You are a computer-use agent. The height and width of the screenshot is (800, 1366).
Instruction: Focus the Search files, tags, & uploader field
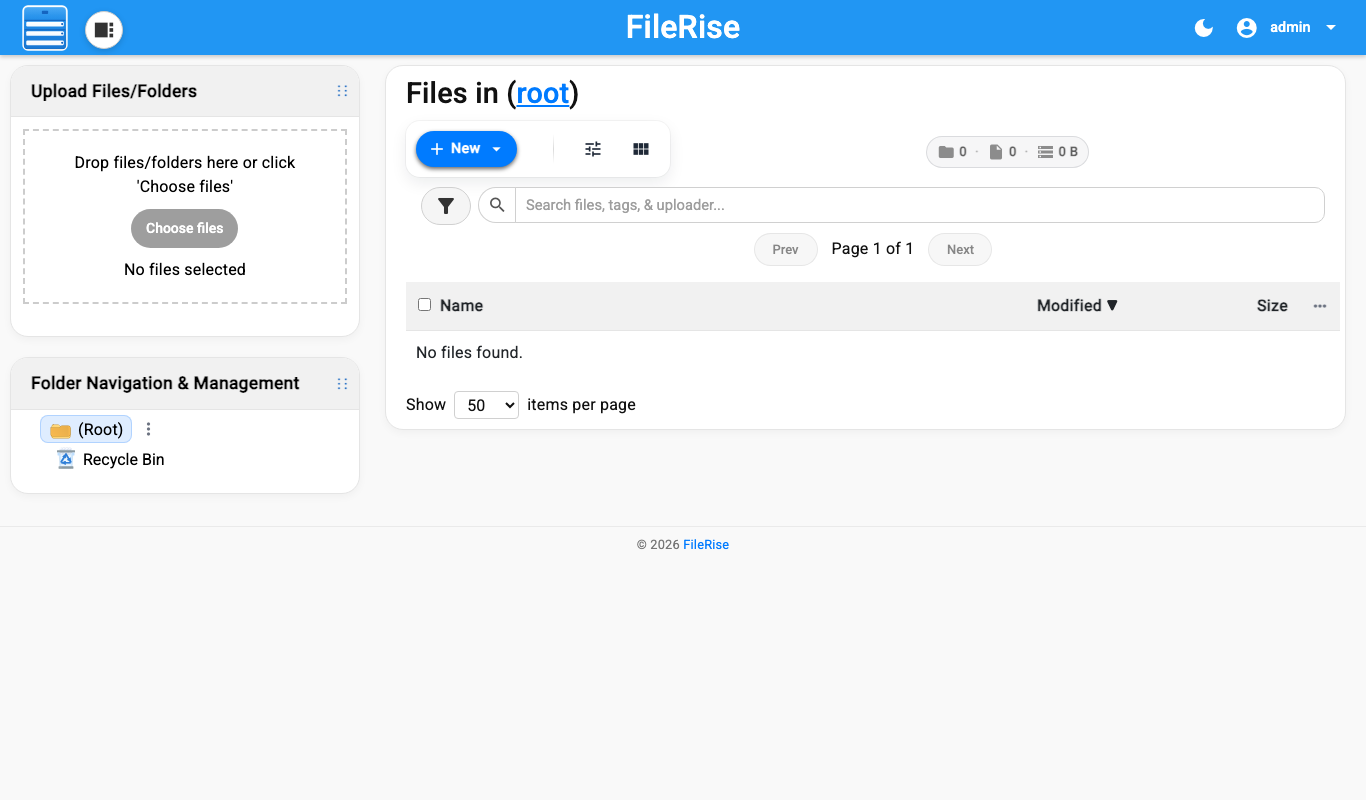click(919, 205)
